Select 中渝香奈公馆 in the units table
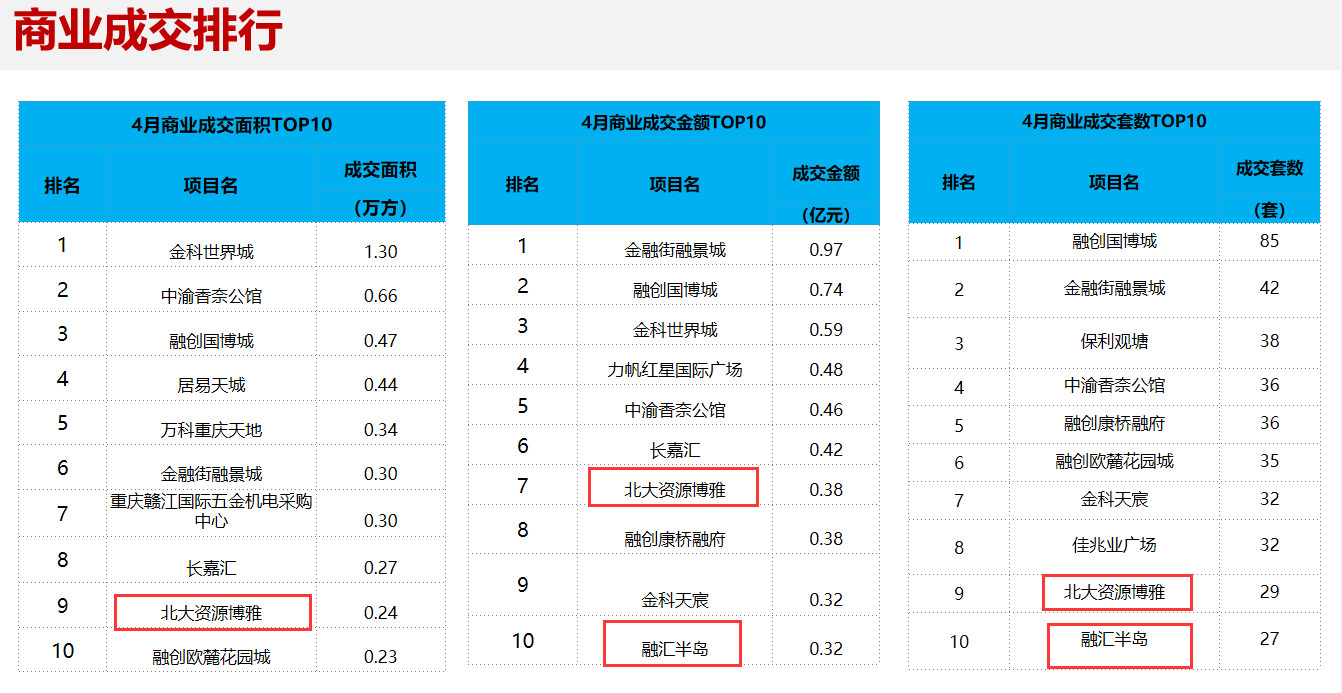This screenshot has height=693, width=1342. [1114, 385]
